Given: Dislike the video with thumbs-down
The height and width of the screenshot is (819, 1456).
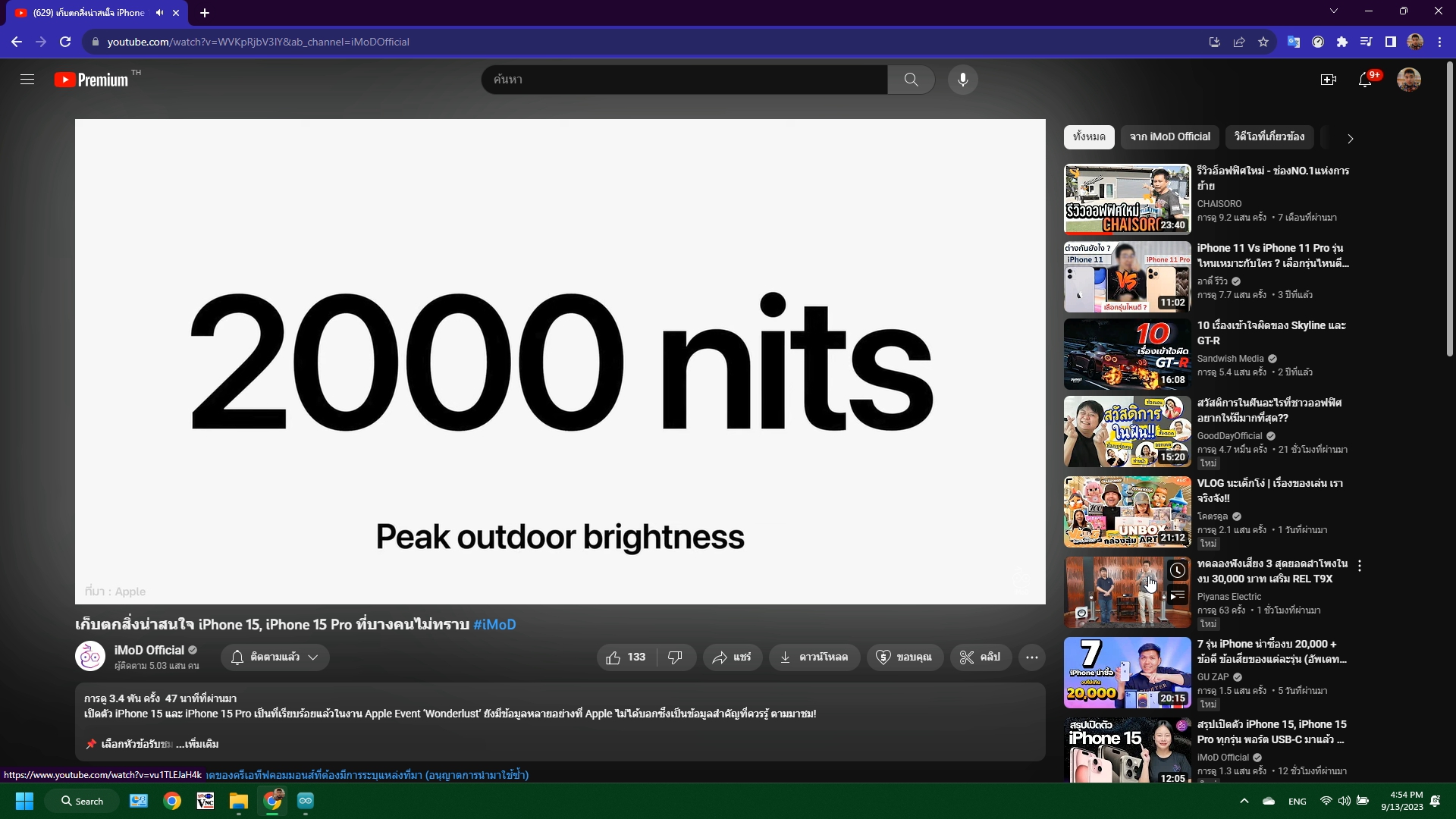Looking at the screenshot, I should (676, 657).
